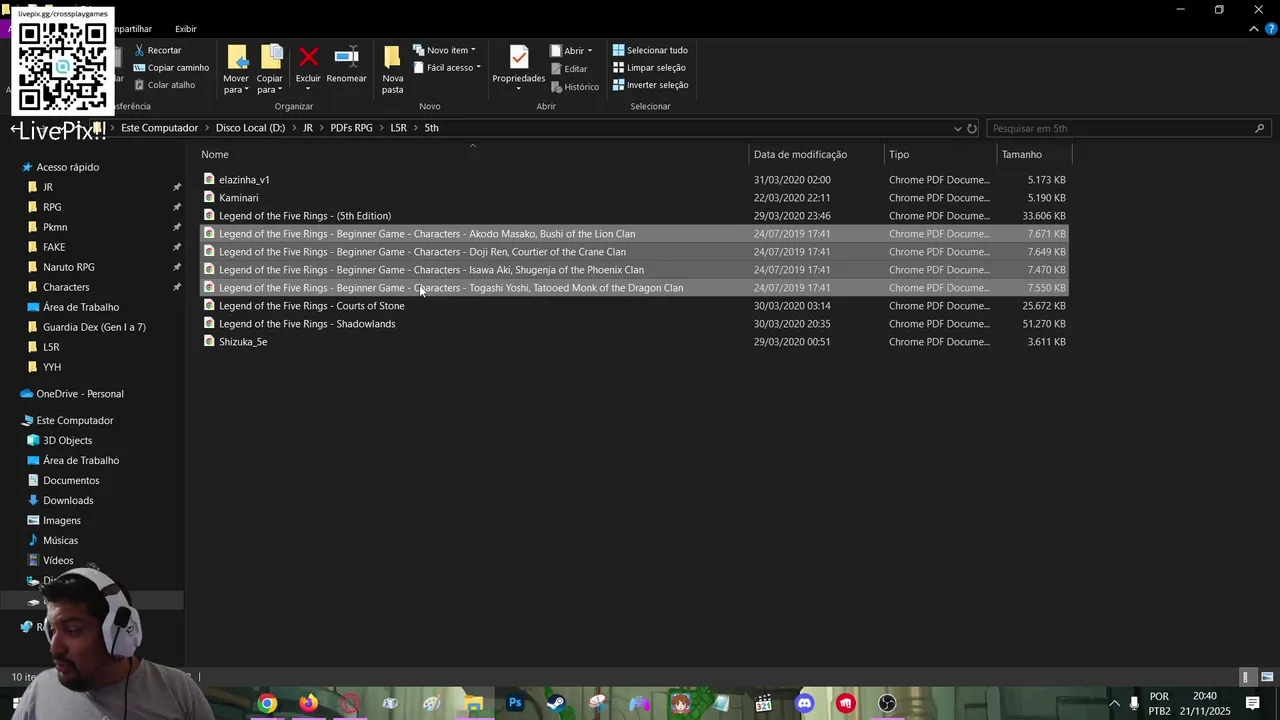Open OBS Studio from the taskbar
Screen dimensions: 1280x720
tap(887, 703)
